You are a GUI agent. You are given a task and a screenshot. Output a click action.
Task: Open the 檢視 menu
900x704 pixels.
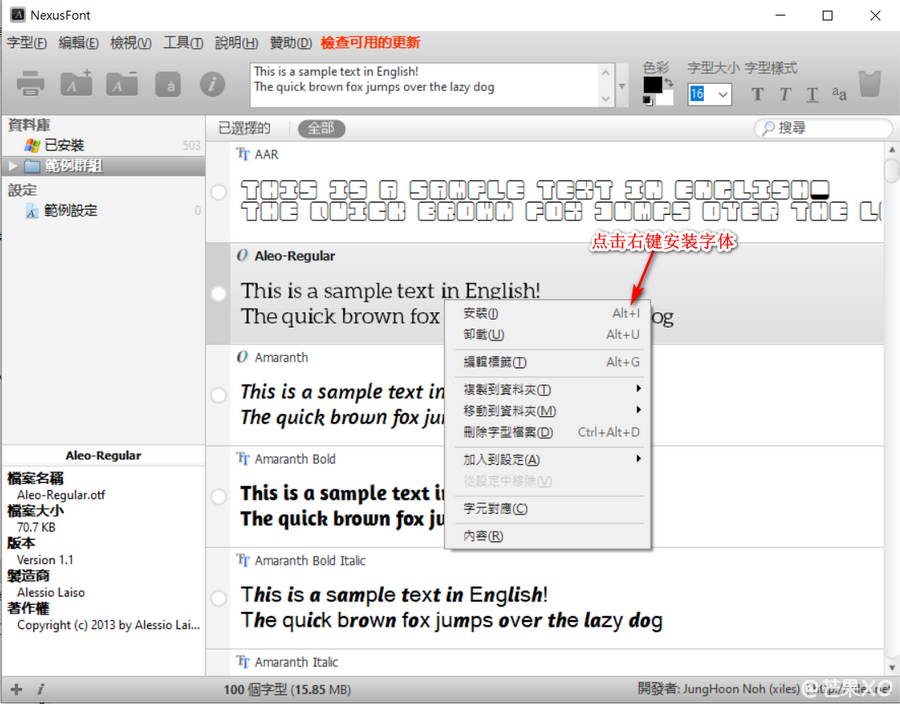click(131, 43)
